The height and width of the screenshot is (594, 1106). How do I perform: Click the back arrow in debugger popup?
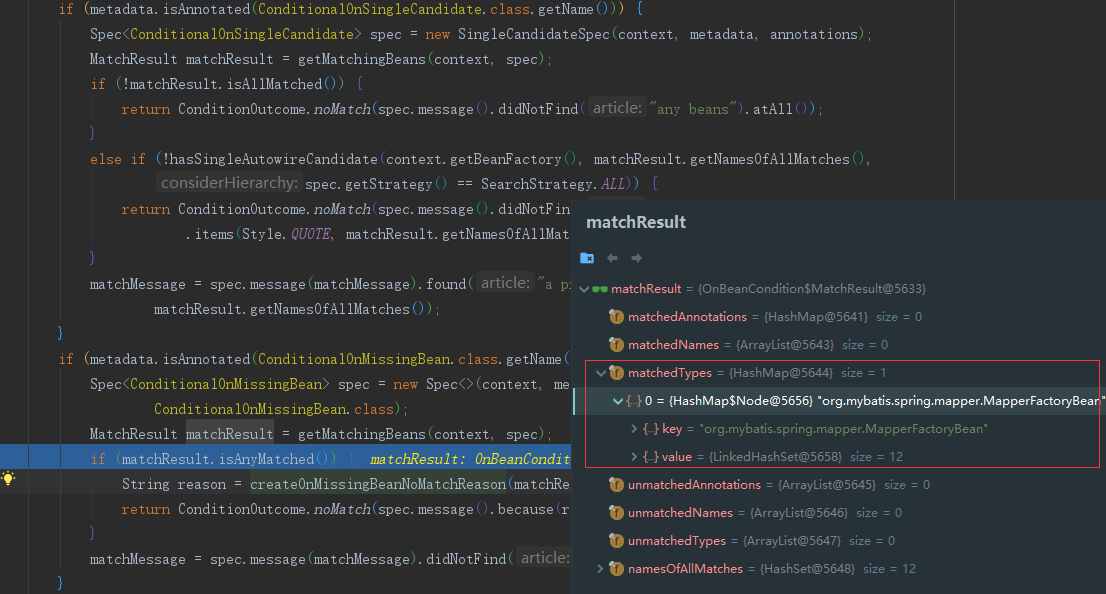pyautogui.click(x=612, y=258)
